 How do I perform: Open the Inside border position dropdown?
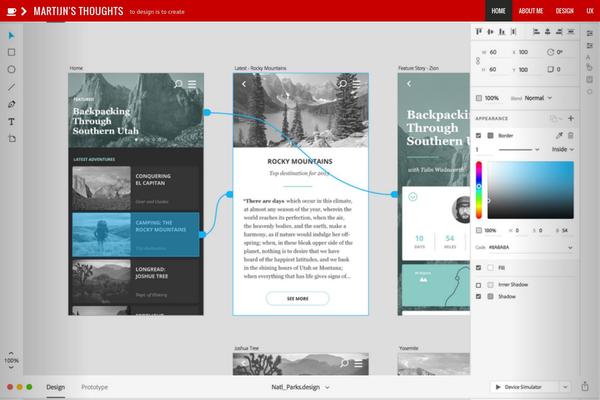[x=563, y=149]
